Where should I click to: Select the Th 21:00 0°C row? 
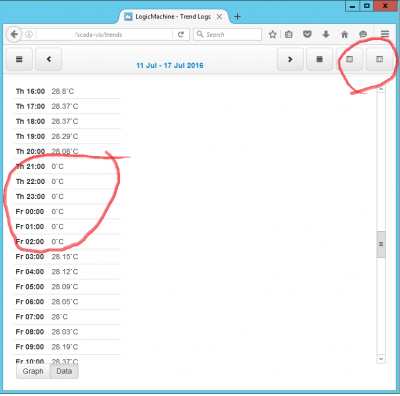coord(67,166)
